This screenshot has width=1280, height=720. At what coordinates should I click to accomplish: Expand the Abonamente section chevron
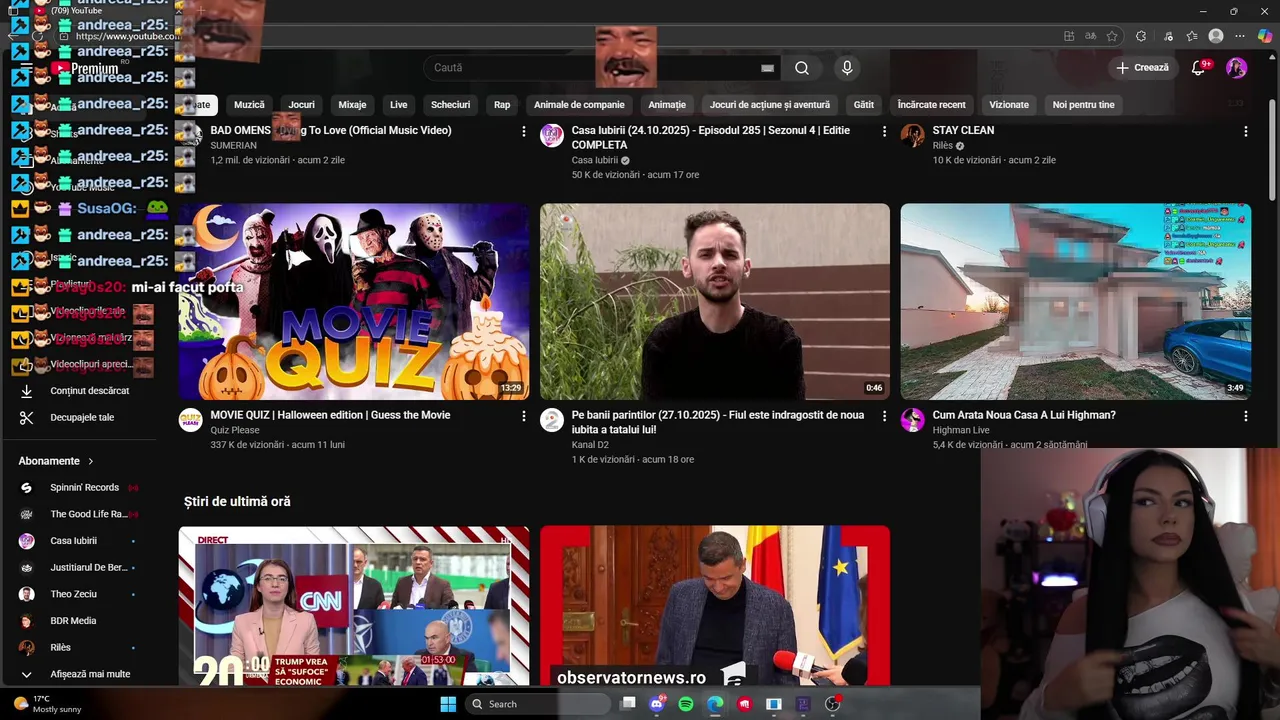(x=91, y=461)
